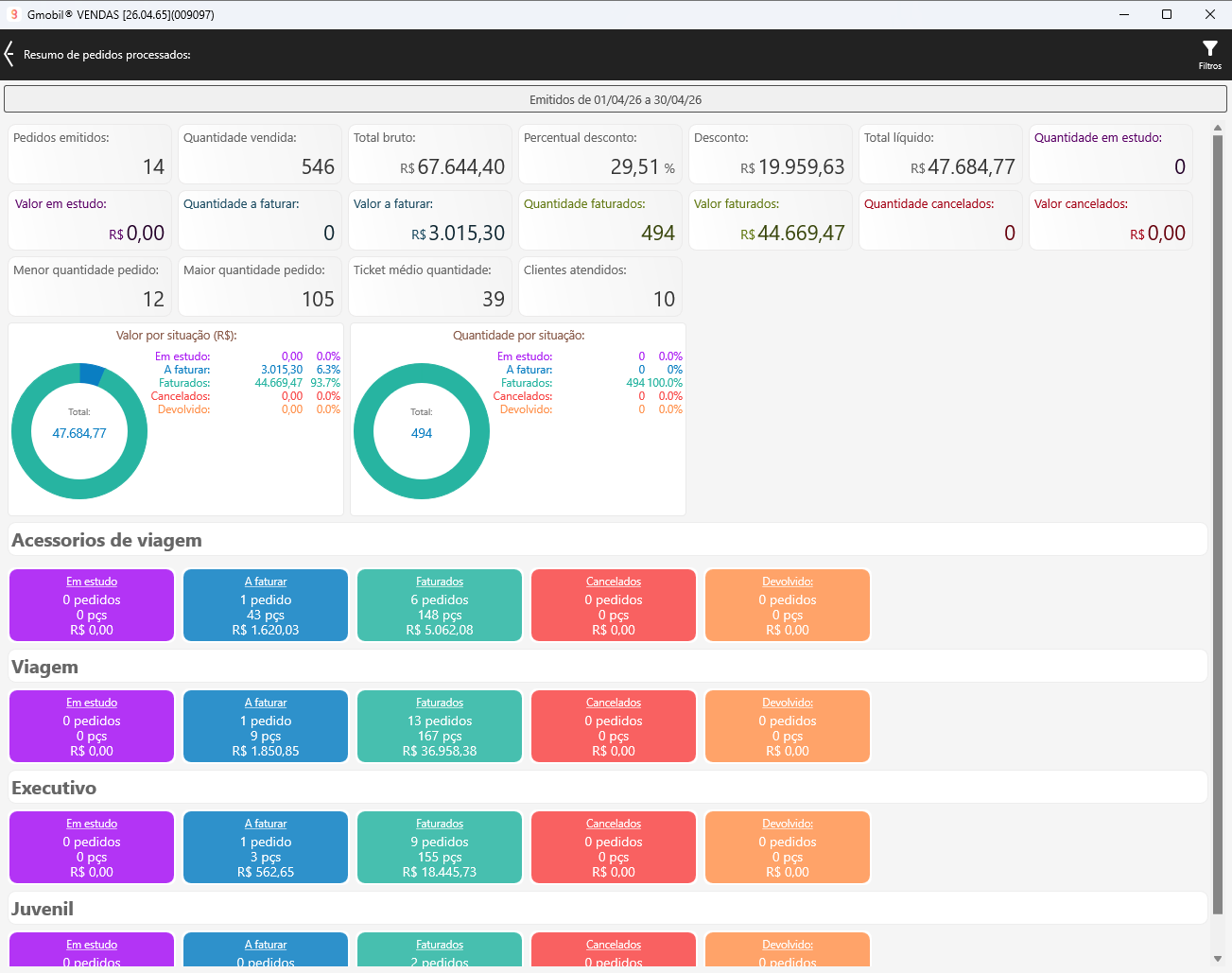The image size is (1232, 973).
Task: Click the Desconto R$ 19.959,63 card
Action: click(771, 154)
